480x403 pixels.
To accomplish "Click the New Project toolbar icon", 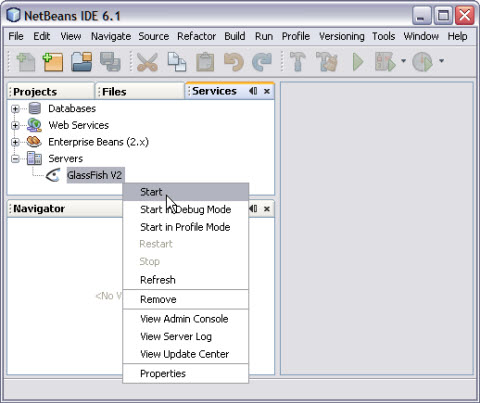I will pyautogui.click(x=53, y=62).
